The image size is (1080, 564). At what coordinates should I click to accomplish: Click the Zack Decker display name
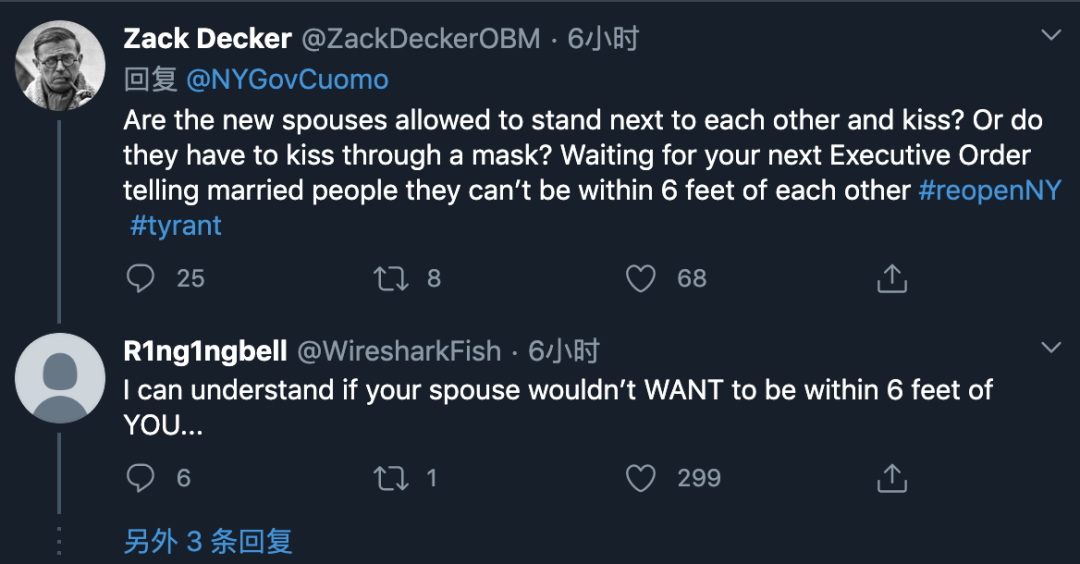click(x=208, y=39)
